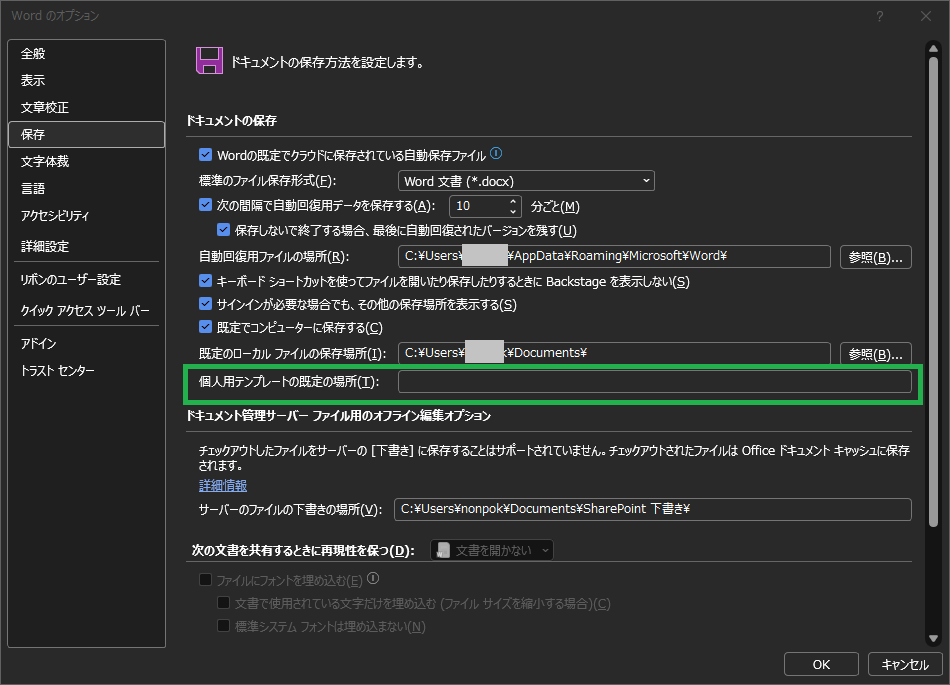Go to the 文字体裁 category
The height and width of the screenshot is (685, 950).
tap(87, 161)
